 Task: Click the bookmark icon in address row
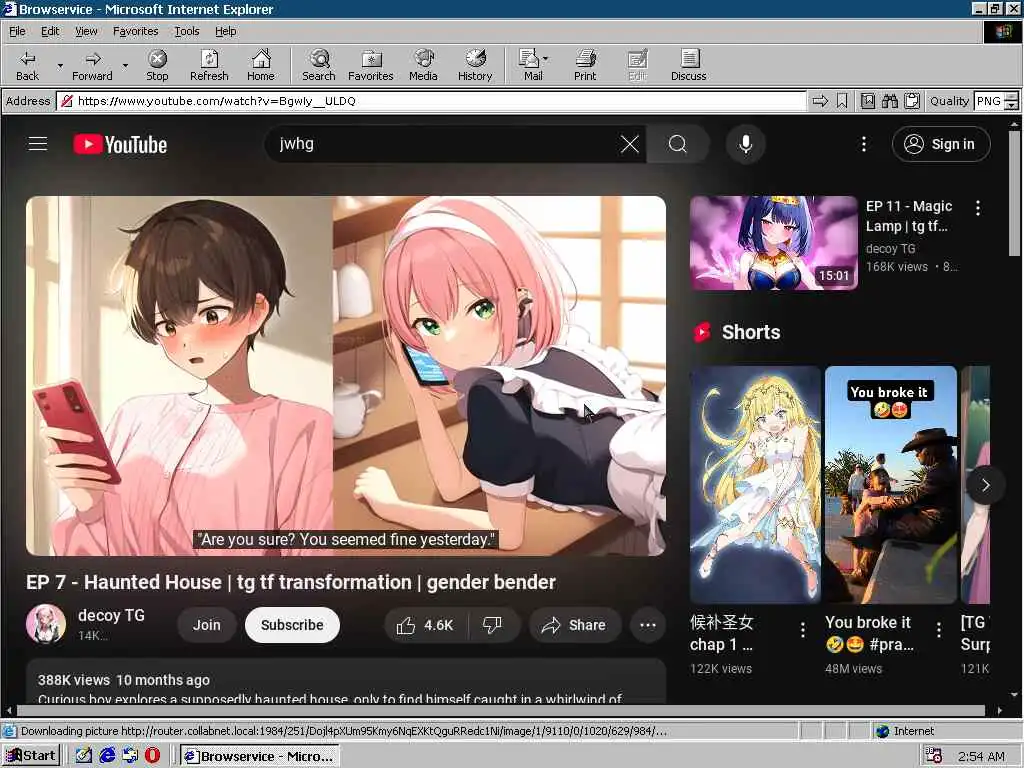842,101
